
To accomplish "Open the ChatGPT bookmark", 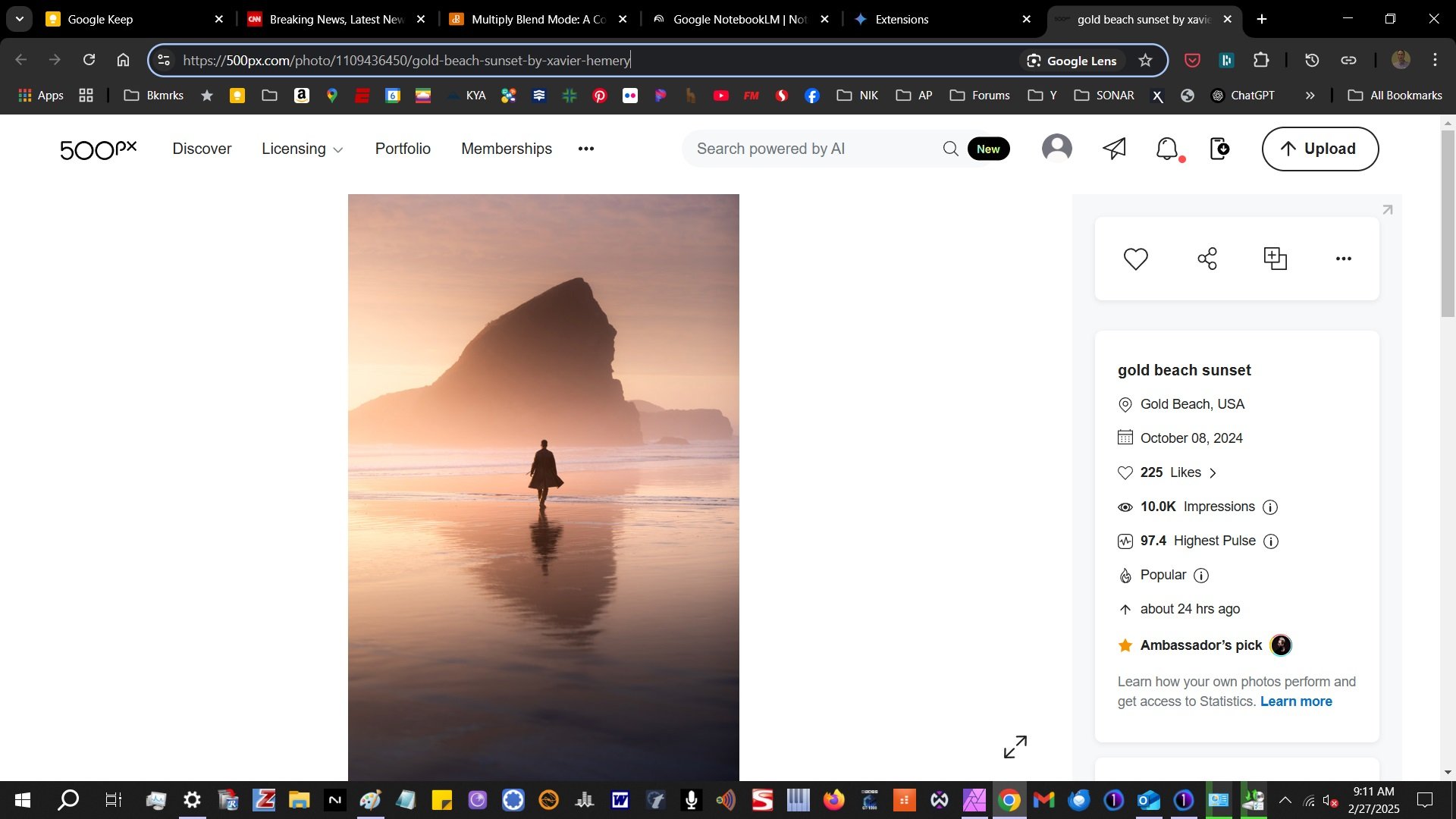I will [x=1243, y=96].
